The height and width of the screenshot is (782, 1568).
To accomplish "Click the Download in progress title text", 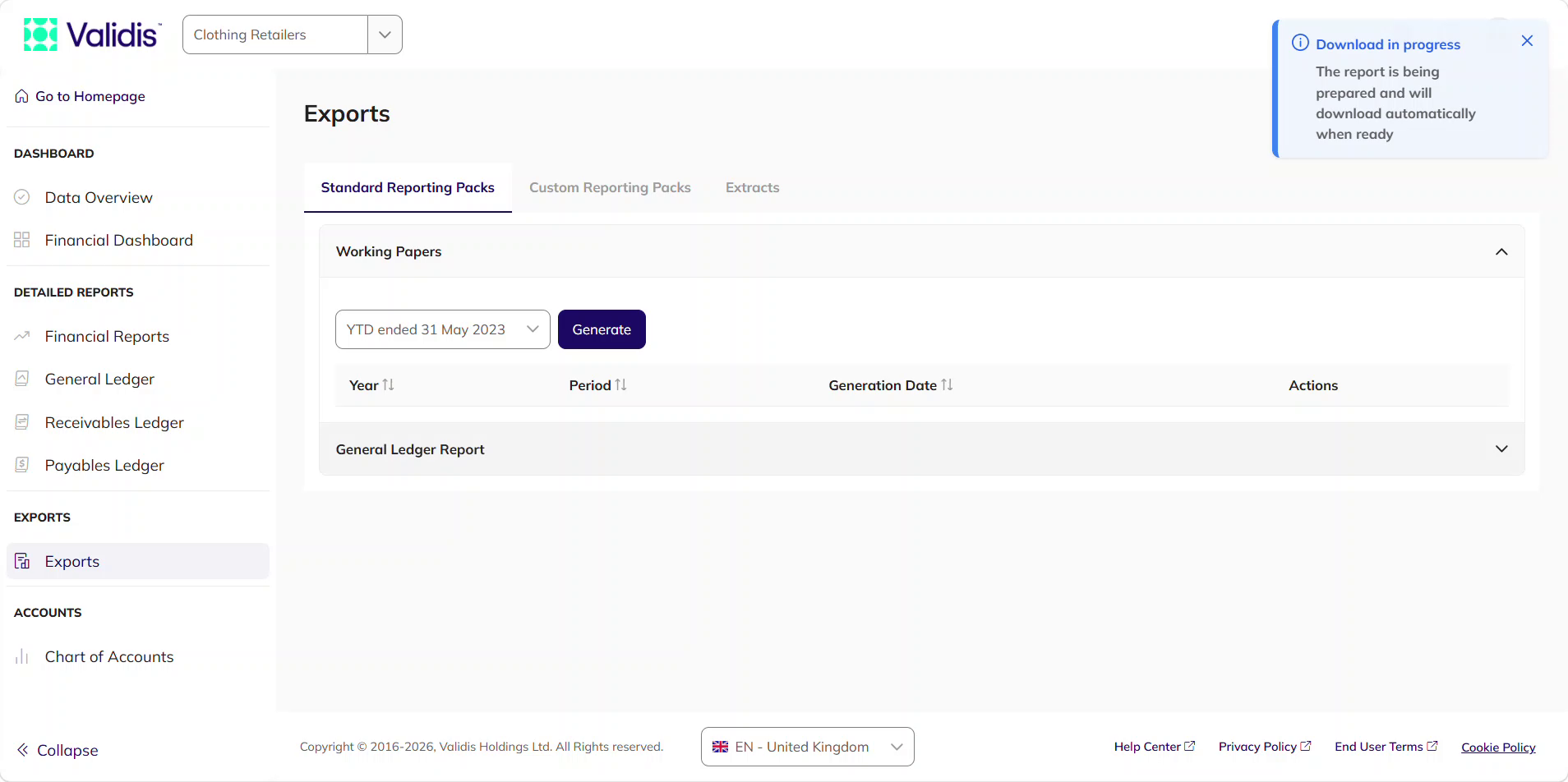I will 1388,44.
